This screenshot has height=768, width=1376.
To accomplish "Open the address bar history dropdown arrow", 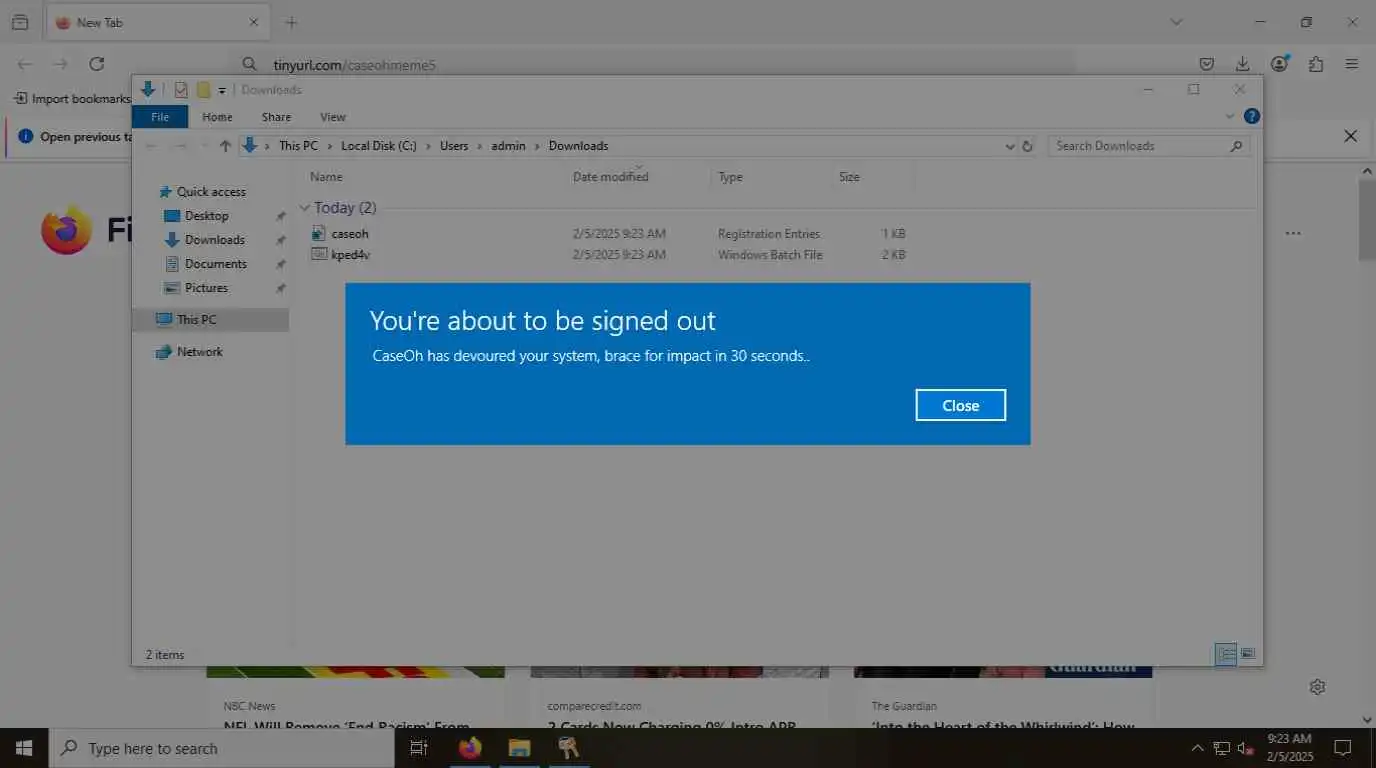I will click(x=1009, y=146).
